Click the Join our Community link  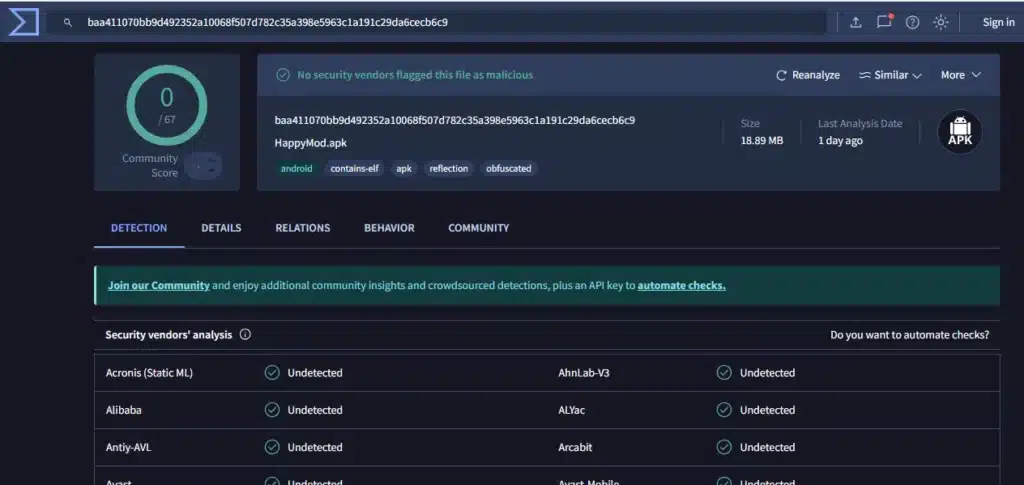click(158, 285)
